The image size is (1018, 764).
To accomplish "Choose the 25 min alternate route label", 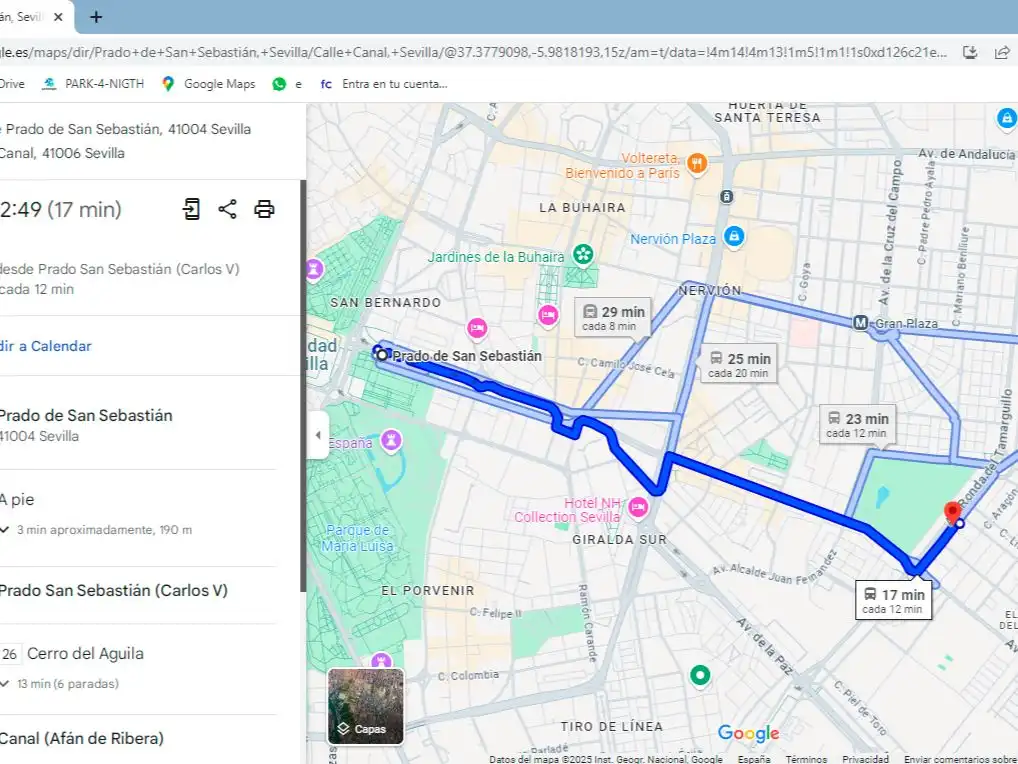I will 739,364.
